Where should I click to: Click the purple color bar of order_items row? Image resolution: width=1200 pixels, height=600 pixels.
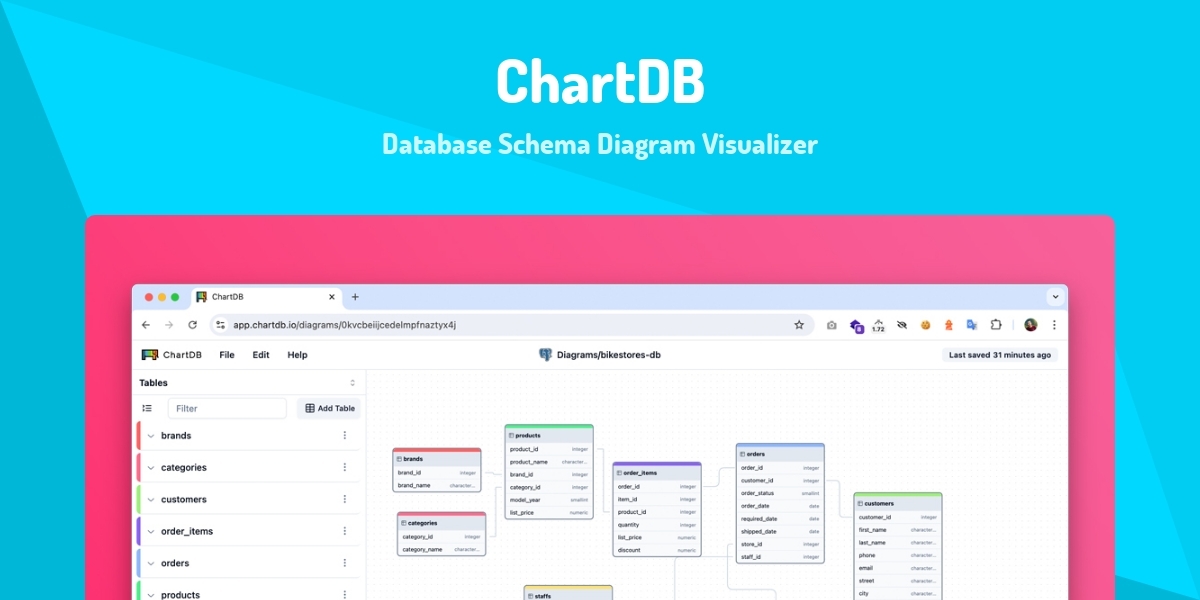click(138, 531)
